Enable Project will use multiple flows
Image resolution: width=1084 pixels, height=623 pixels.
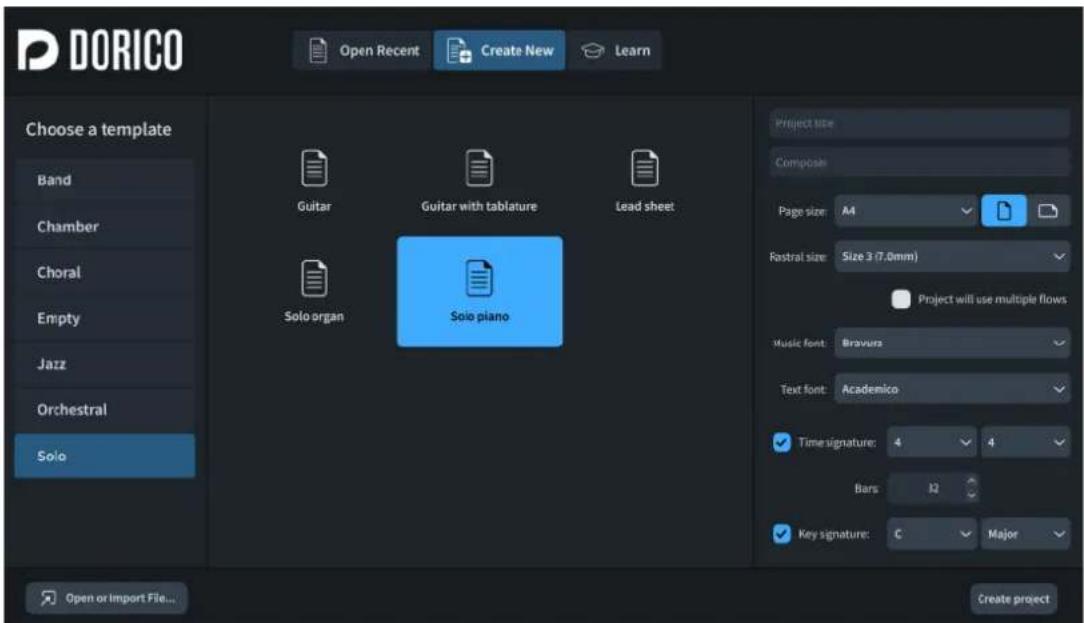click(x=900, y=299)
